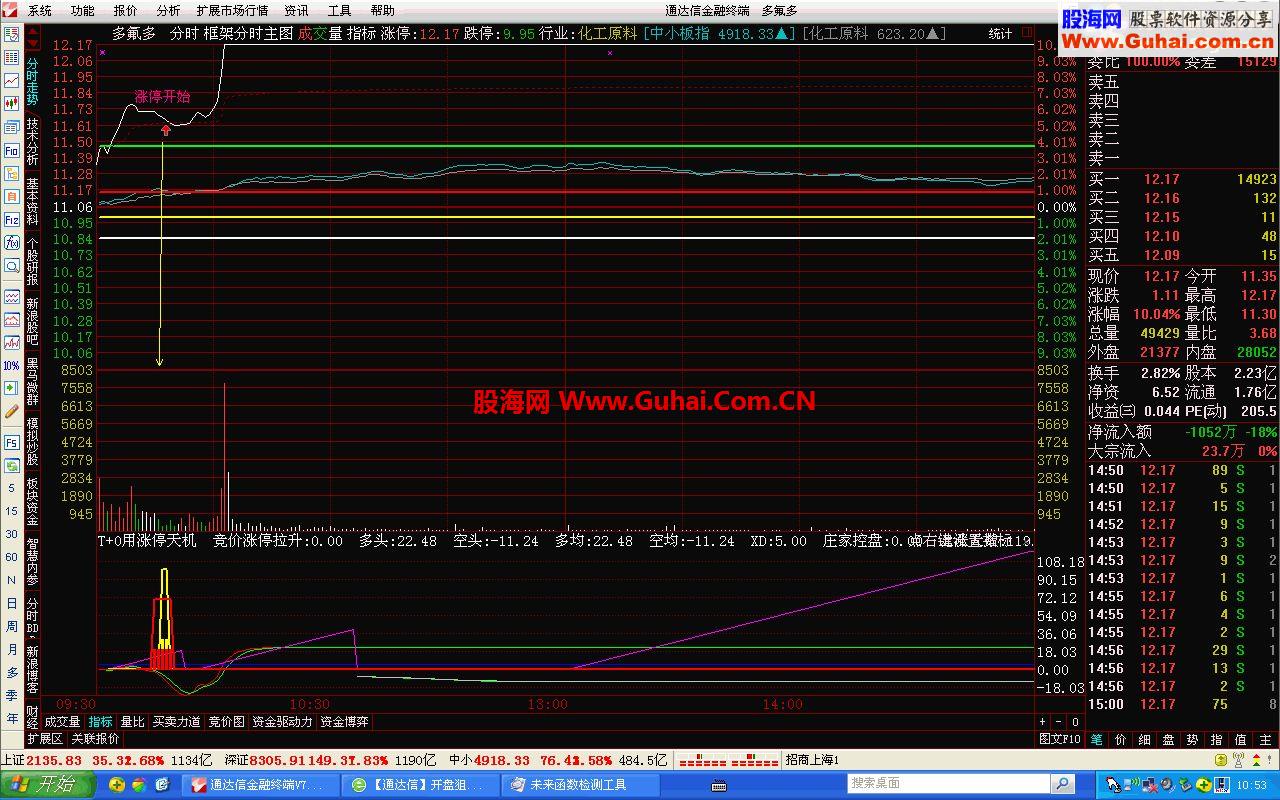Click the magnifier search icon in sidebar
The height and width of the screenshot is (800, 1280).
(11, 266)
